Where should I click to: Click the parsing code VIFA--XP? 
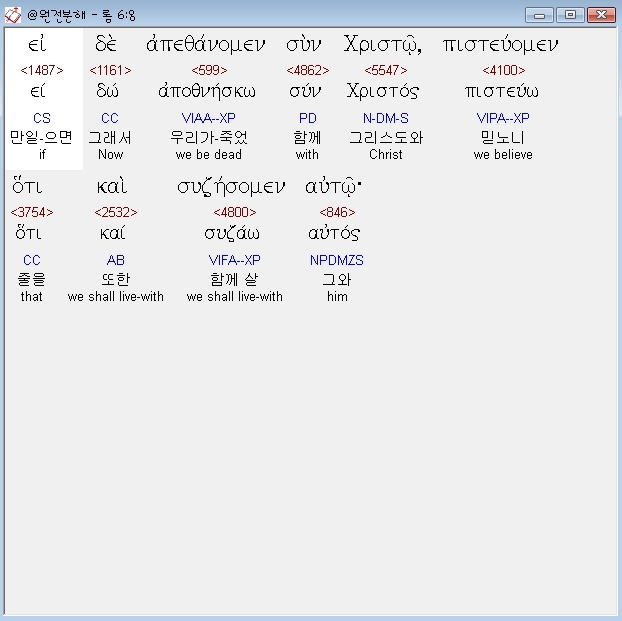pyautogui.click(x=234, y=260)
